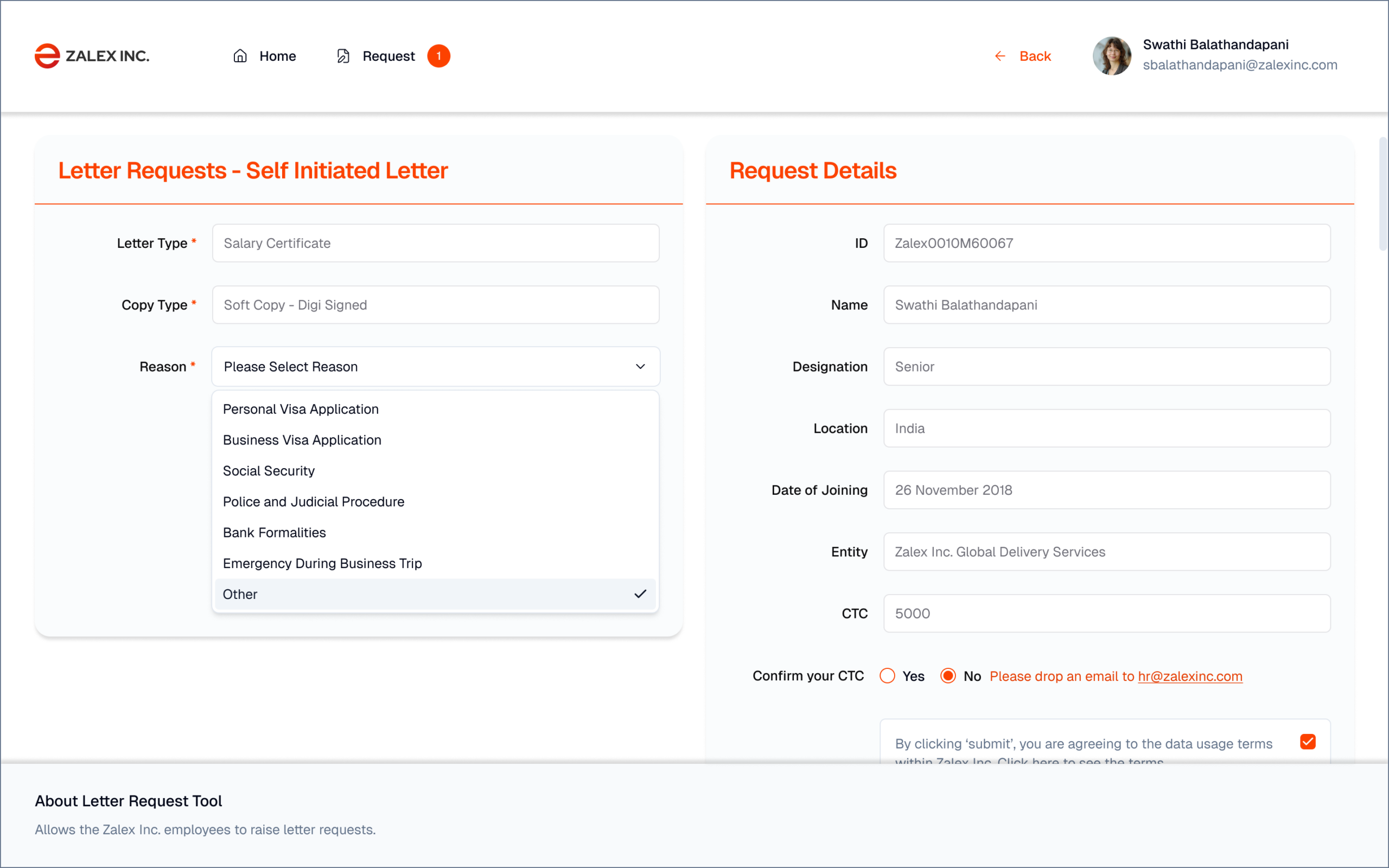Click the ID field Zalex0010M60067
Image resolution: width=1389 pixels, height=868 pixels.
1107,243
